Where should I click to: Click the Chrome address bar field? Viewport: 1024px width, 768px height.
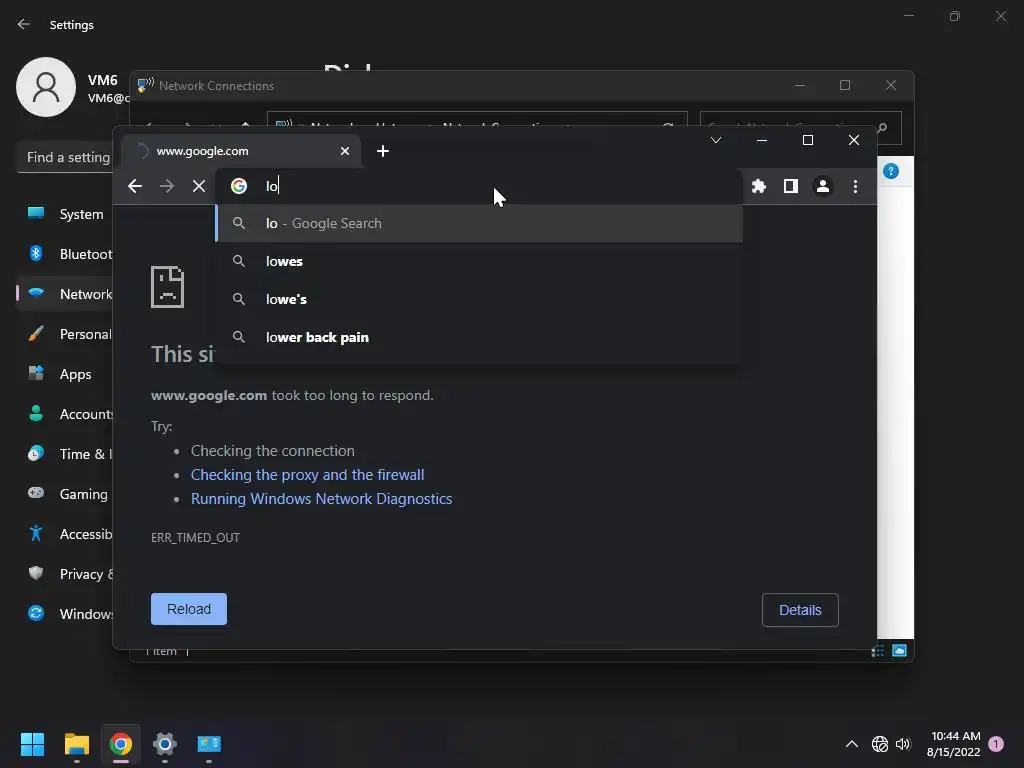click(479, 186)
